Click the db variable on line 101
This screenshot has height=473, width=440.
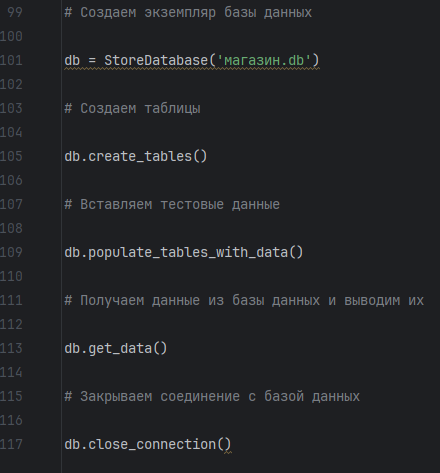point(72,60)
